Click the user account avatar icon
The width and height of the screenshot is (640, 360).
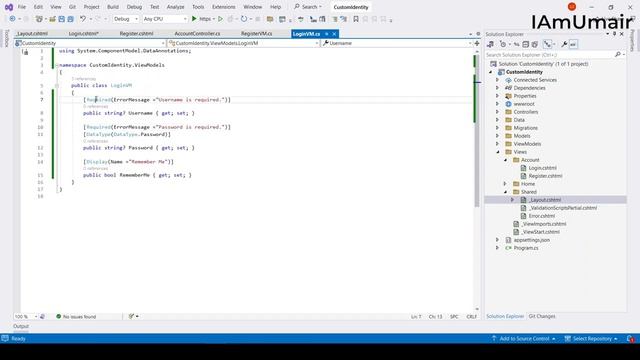[572, 7]
